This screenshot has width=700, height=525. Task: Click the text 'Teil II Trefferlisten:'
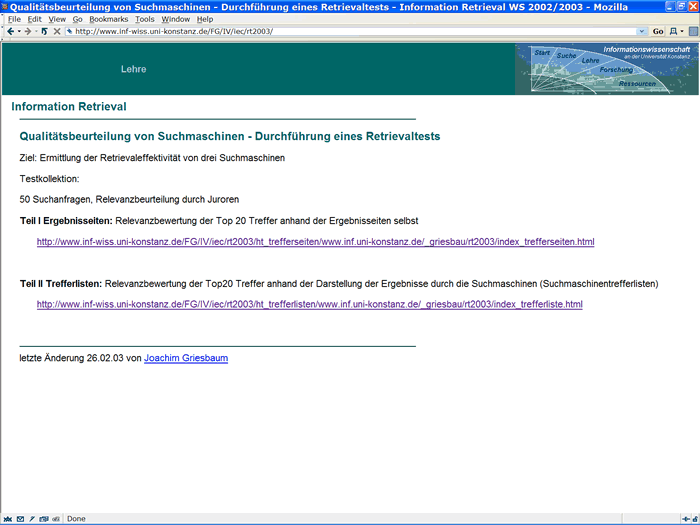61,283
